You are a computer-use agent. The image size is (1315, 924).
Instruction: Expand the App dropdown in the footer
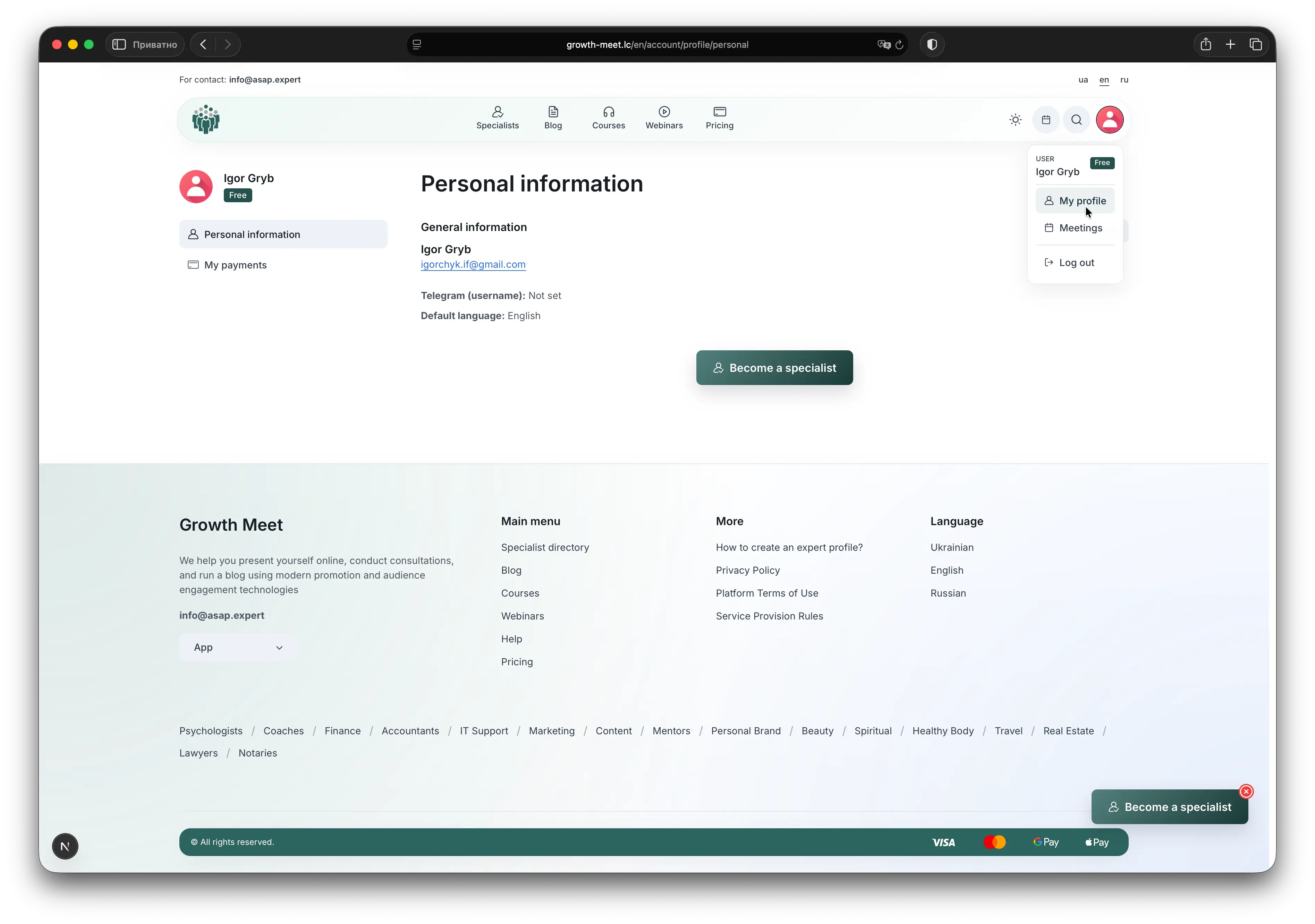(x=238, y=647)
